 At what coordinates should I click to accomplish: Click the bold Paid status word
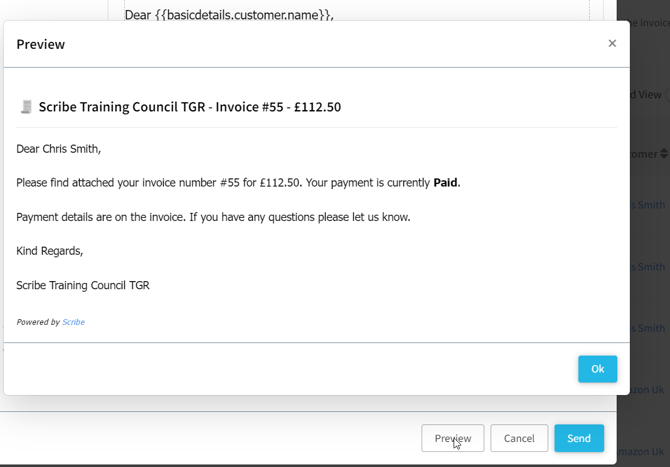click(x=445, y=183)
